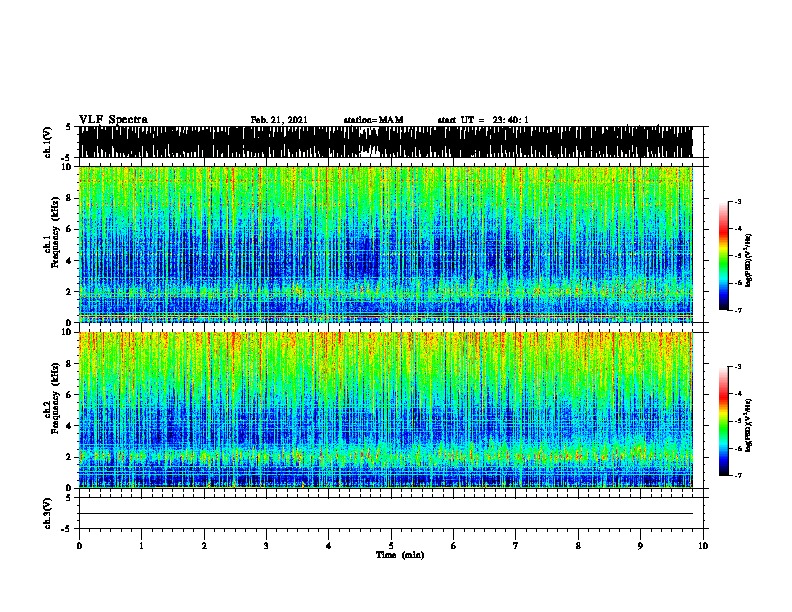
Task: Click the "7" tick on the time axis
Action: 516,546
